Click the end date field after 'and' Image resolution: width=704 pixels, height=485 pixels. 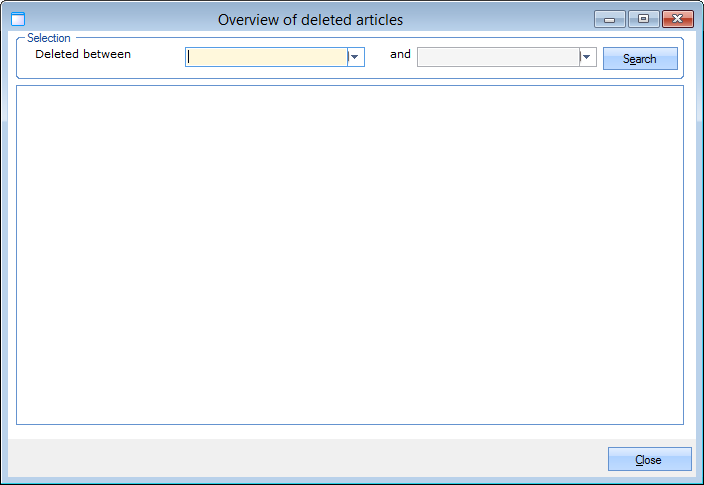[498, 57]
